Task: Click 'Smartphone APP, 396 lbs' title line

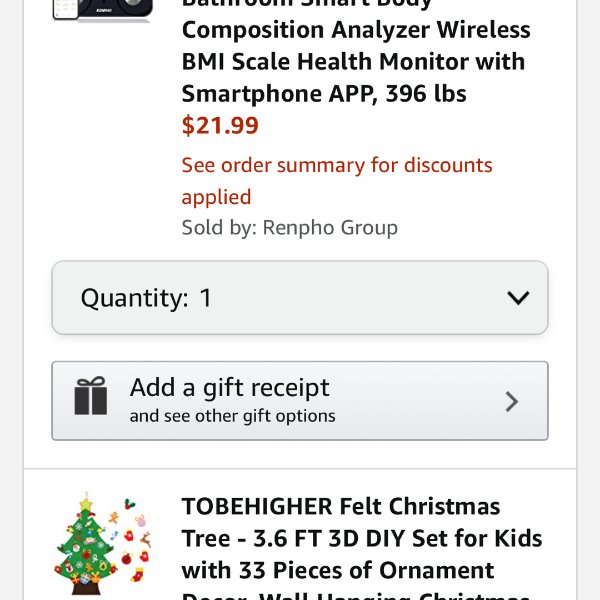Action: tap(324, 94)
